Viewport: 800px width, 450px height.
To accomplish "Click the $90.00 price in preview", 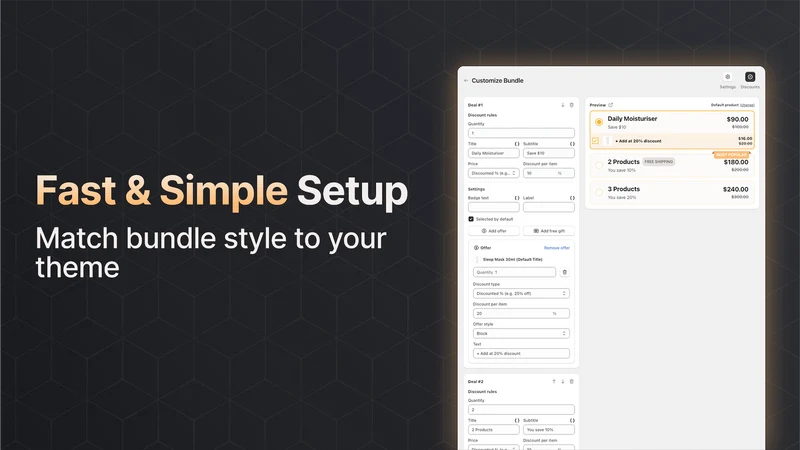I will (x=737, y=119).
